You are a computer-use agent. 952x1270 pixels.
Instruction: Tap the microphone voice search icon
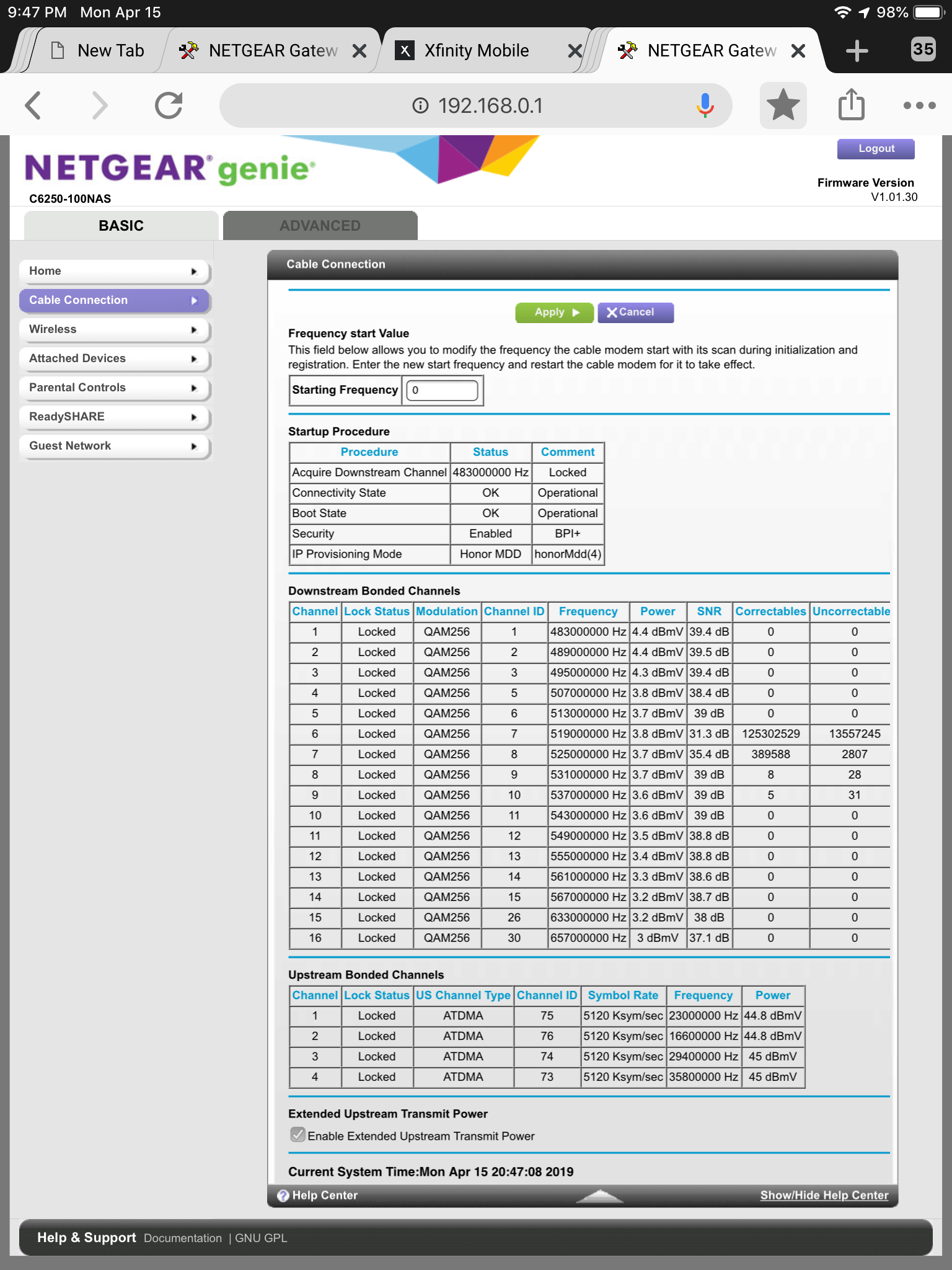[x=705, y=105]
